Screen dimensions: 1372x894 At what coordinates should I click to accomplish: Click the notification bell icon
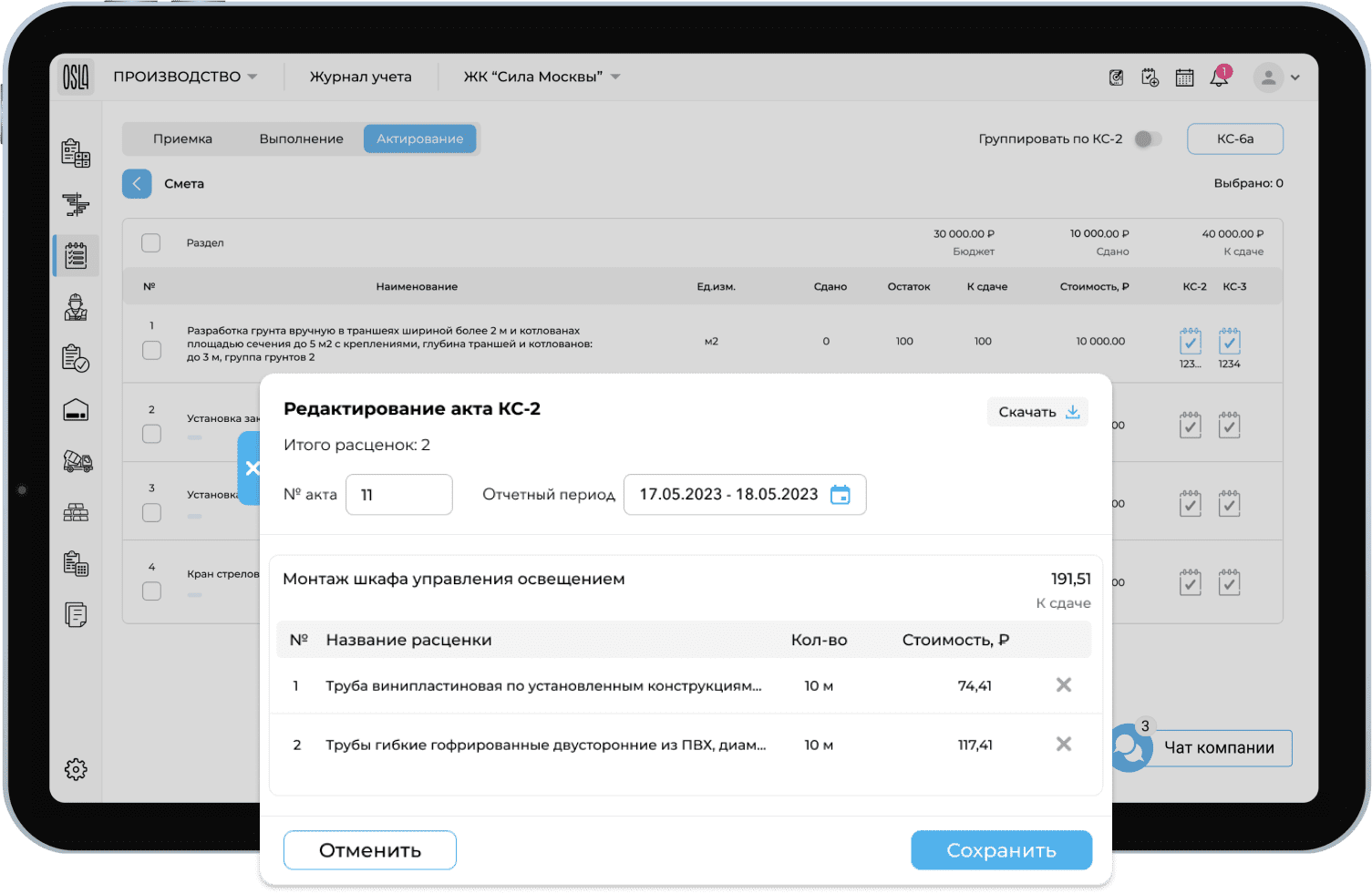click(1219, 77)
